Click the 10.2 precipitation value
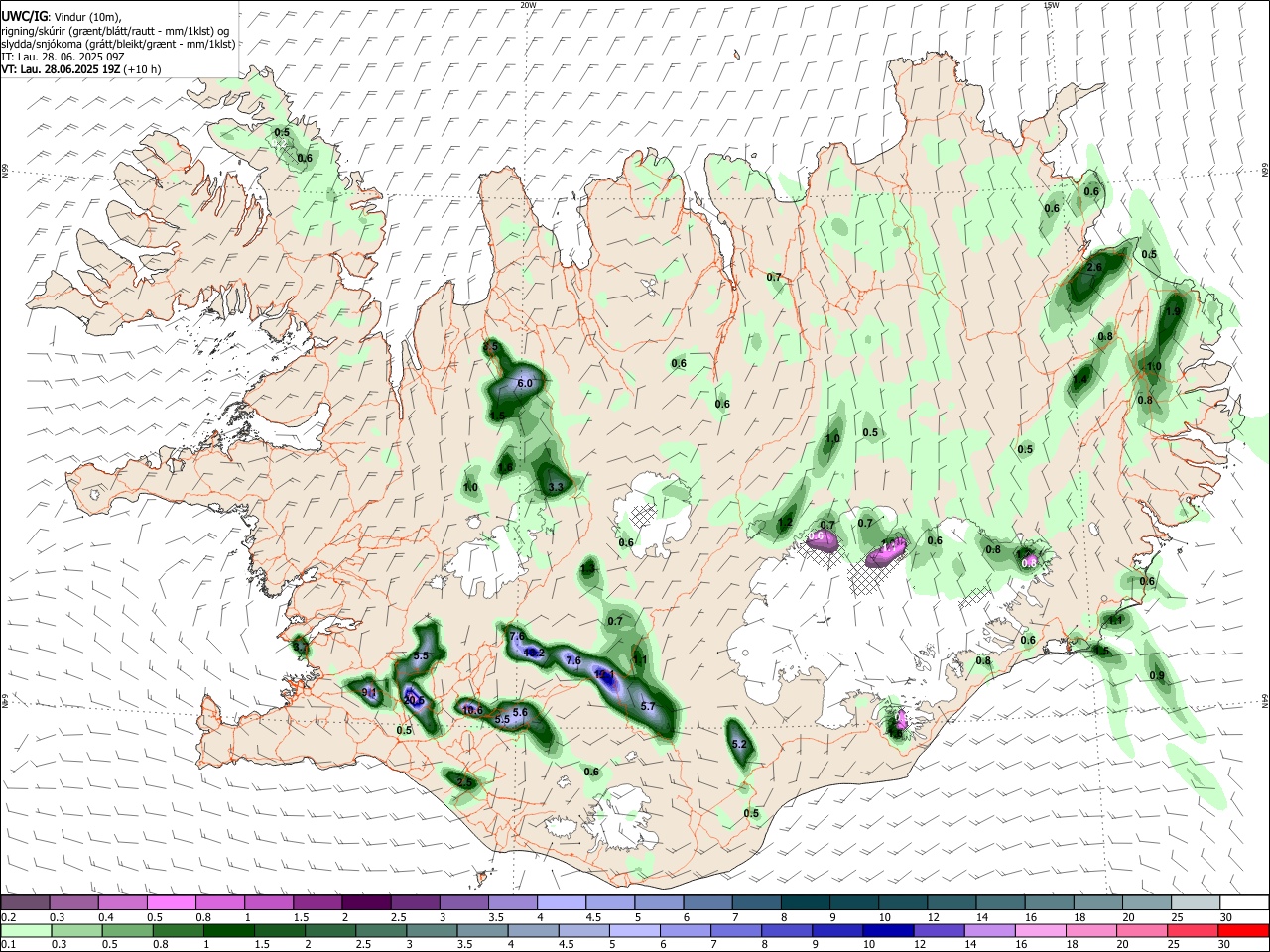Screen dimensions: 1270x952 (533, 654)
